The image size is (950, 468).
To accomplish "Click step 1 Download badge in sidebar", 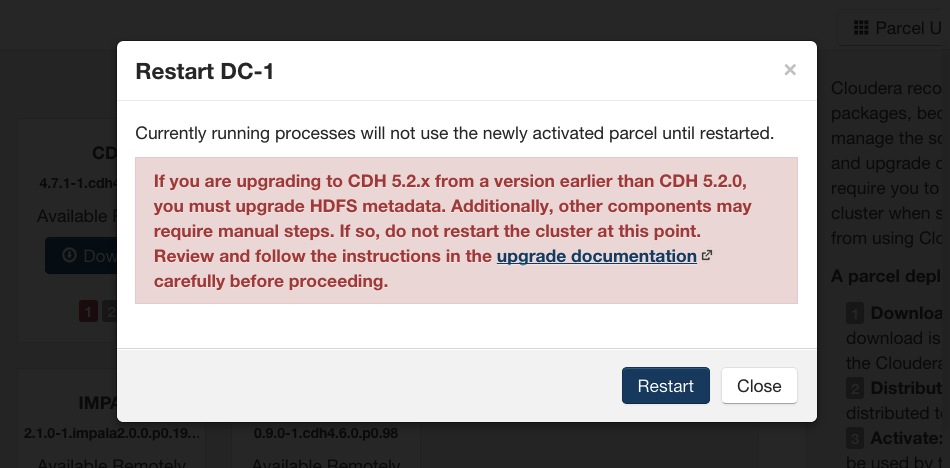I will [x=855, y=313].
